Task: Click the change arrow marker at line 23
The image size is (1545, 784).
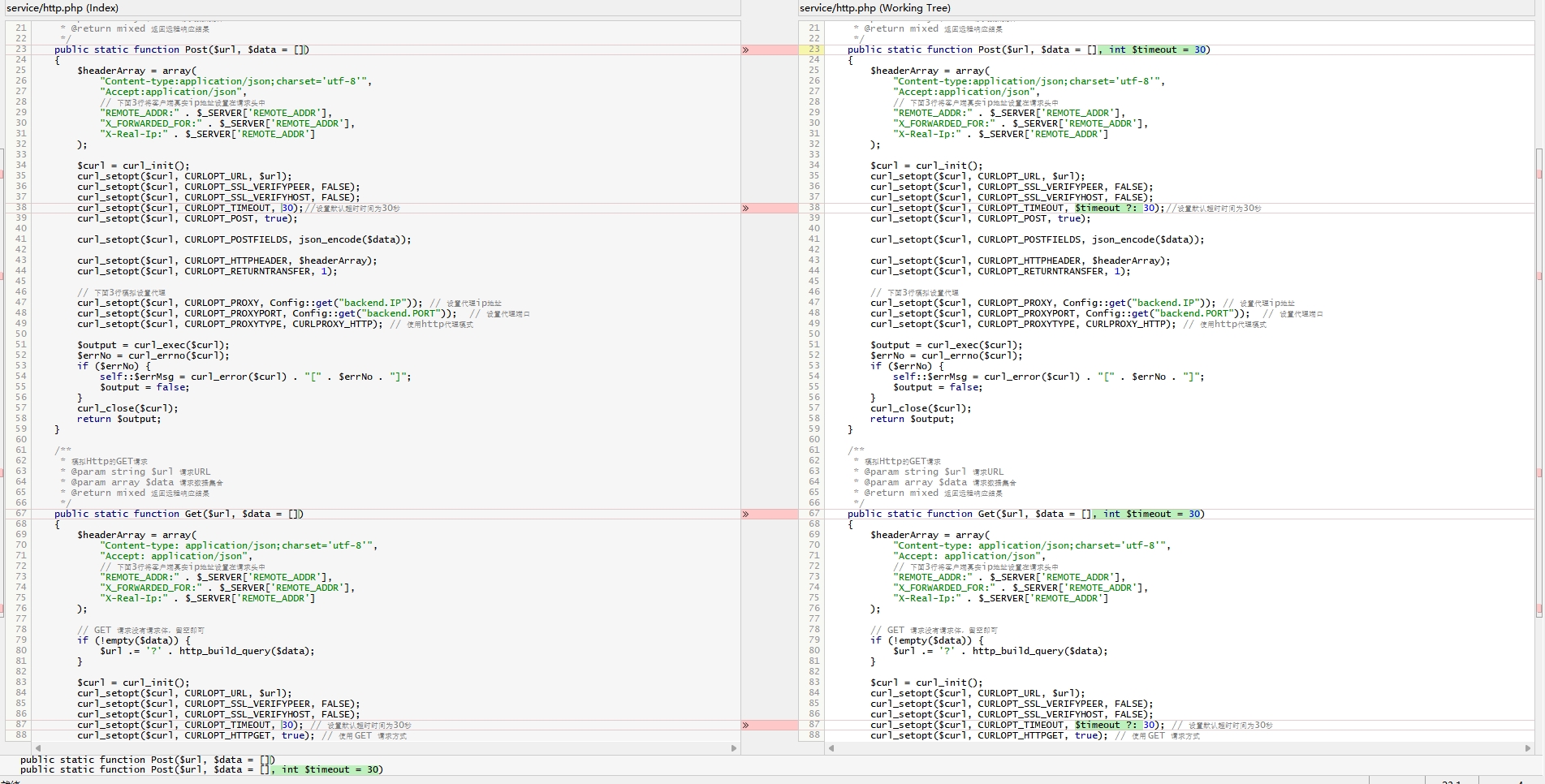Action: pyautogui.click(x=745, y=50)
